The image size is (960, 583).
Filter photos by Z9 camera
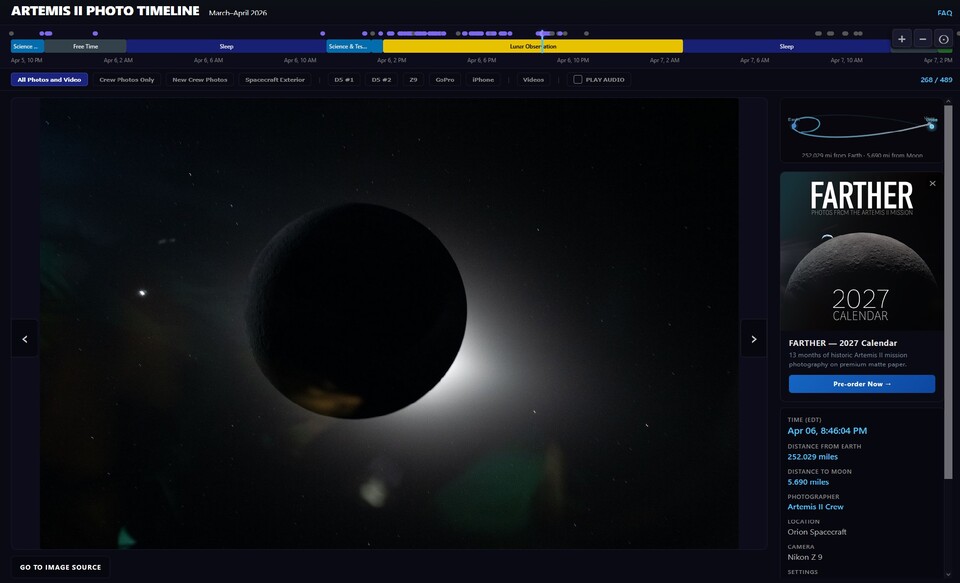click(x=413, y=80)
